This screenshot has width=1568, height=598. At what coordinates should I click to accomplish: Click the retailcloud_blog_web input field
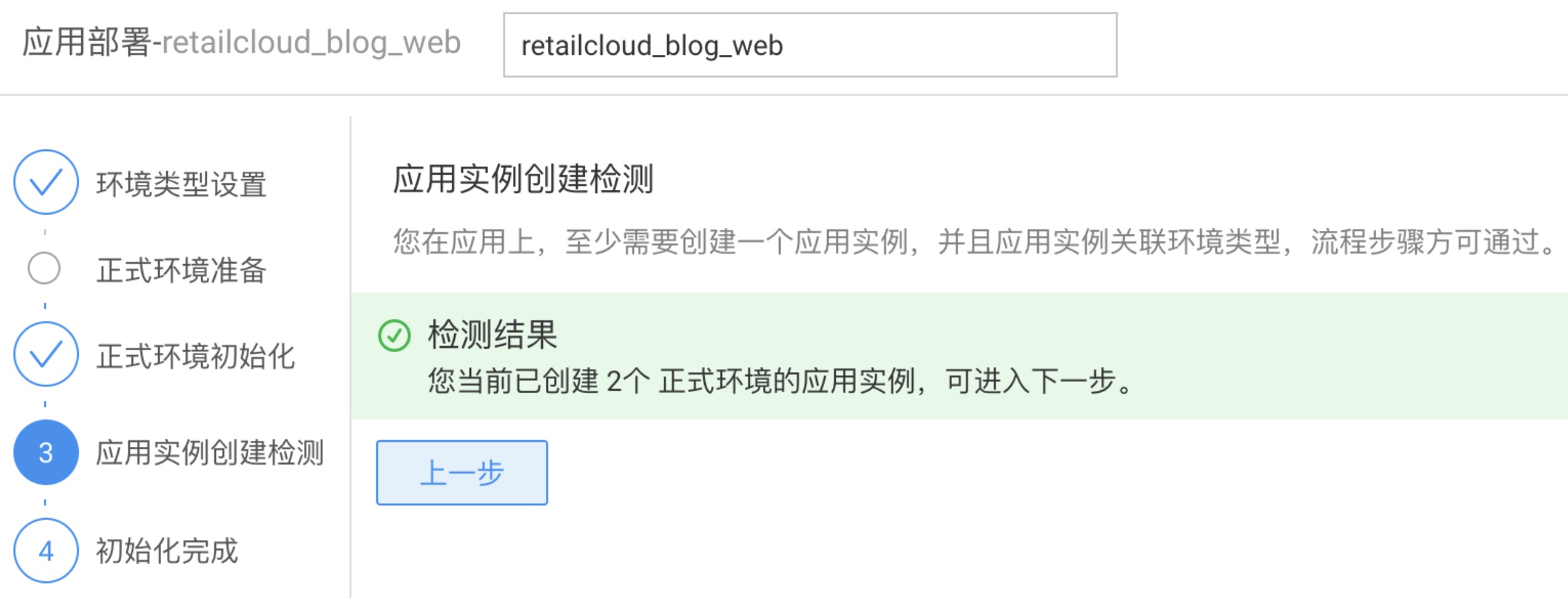pyautogui.click(x=810, y=45)
